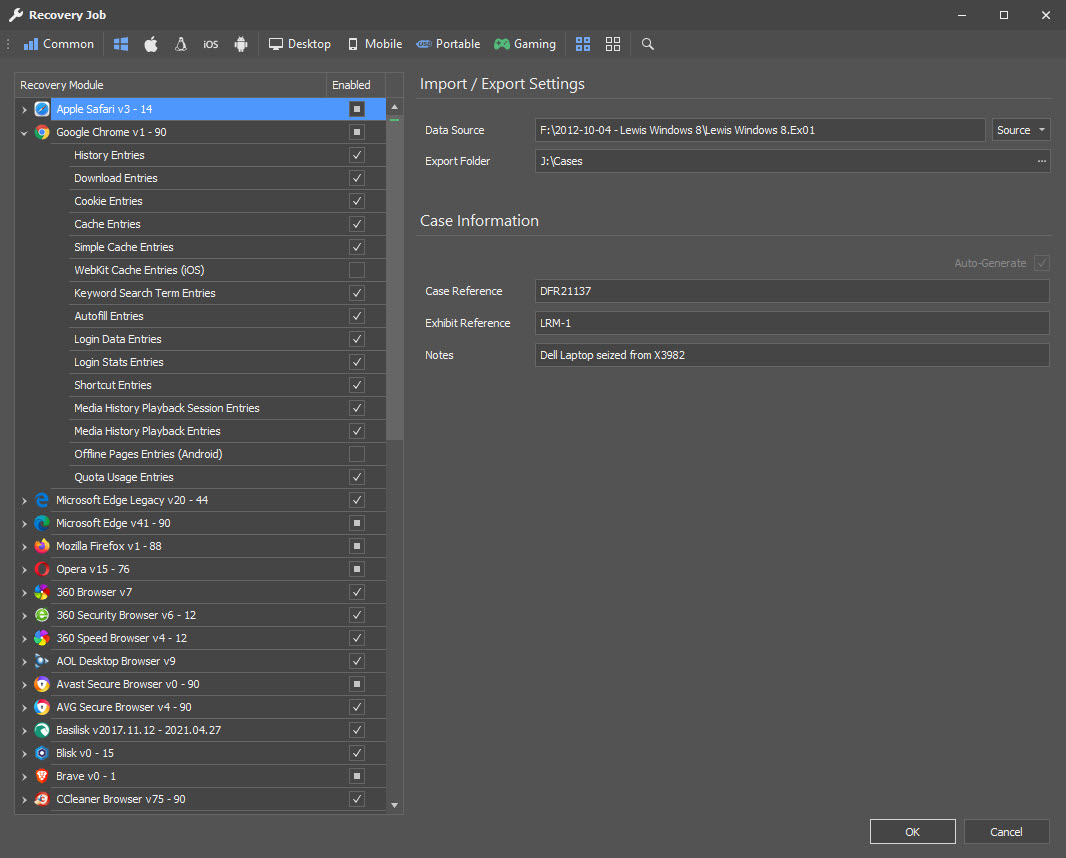1066x858 pixels.
Task: Select all modules grid icon
Action: [x=583, y=44]
